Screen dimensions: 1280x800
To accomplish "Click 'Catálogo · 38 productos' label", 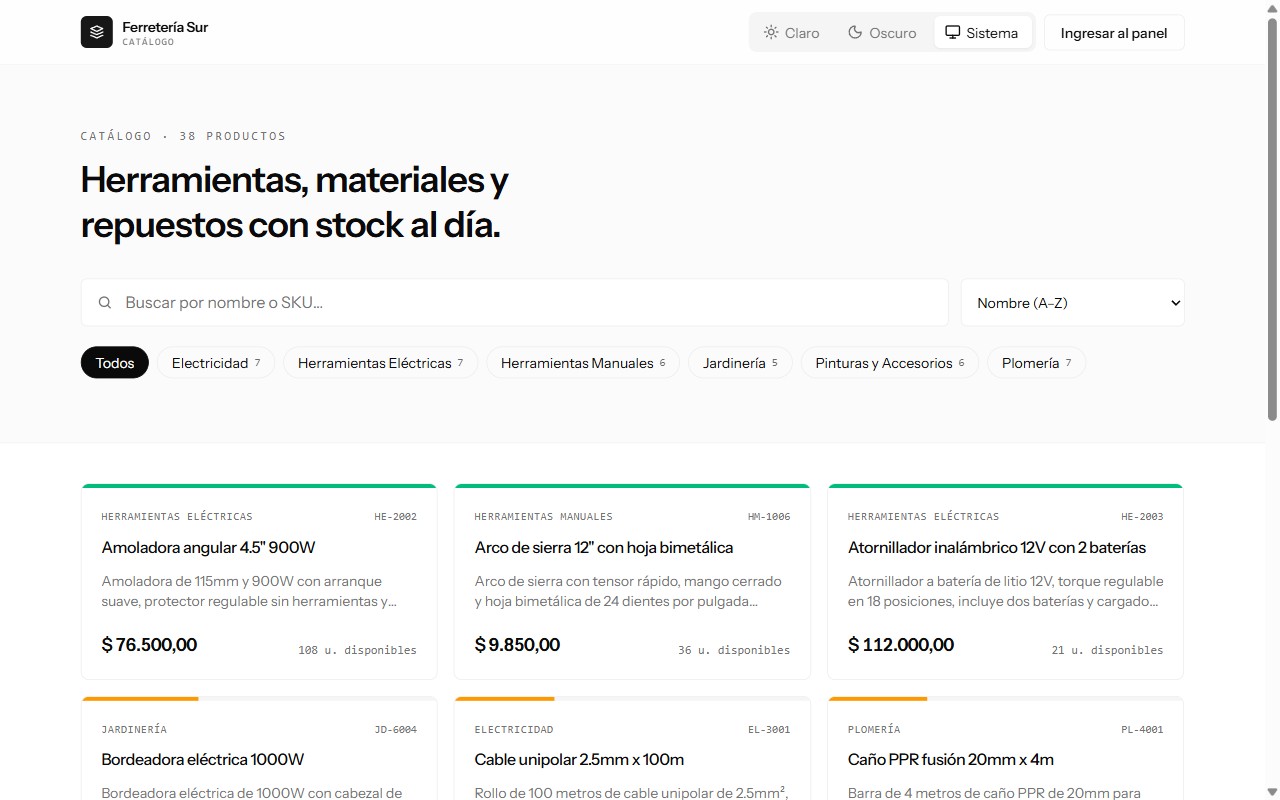I will [x=183, y=136].
